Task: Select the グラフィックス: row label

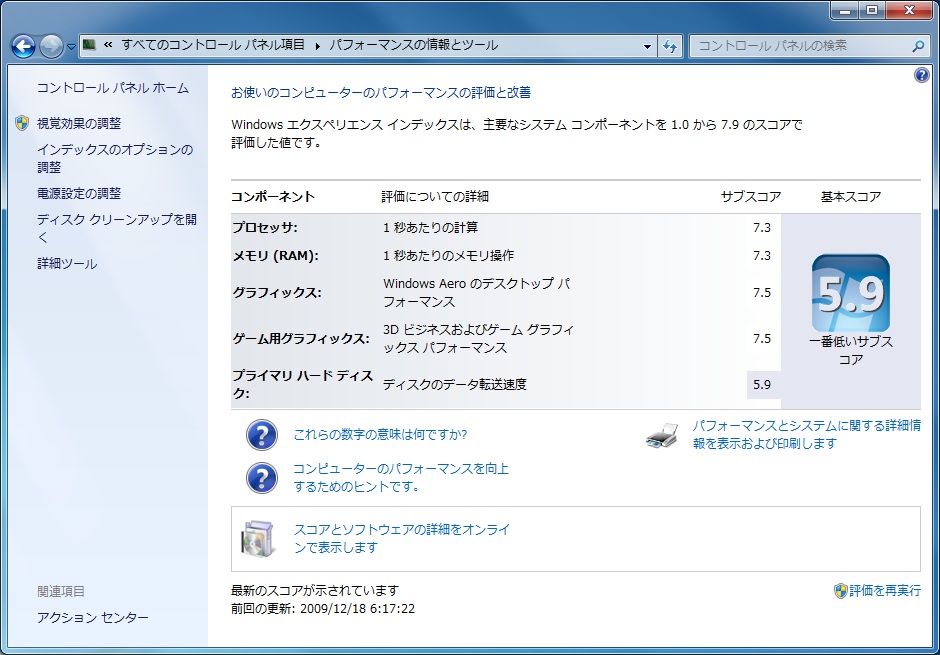Action: click(277, 293)
